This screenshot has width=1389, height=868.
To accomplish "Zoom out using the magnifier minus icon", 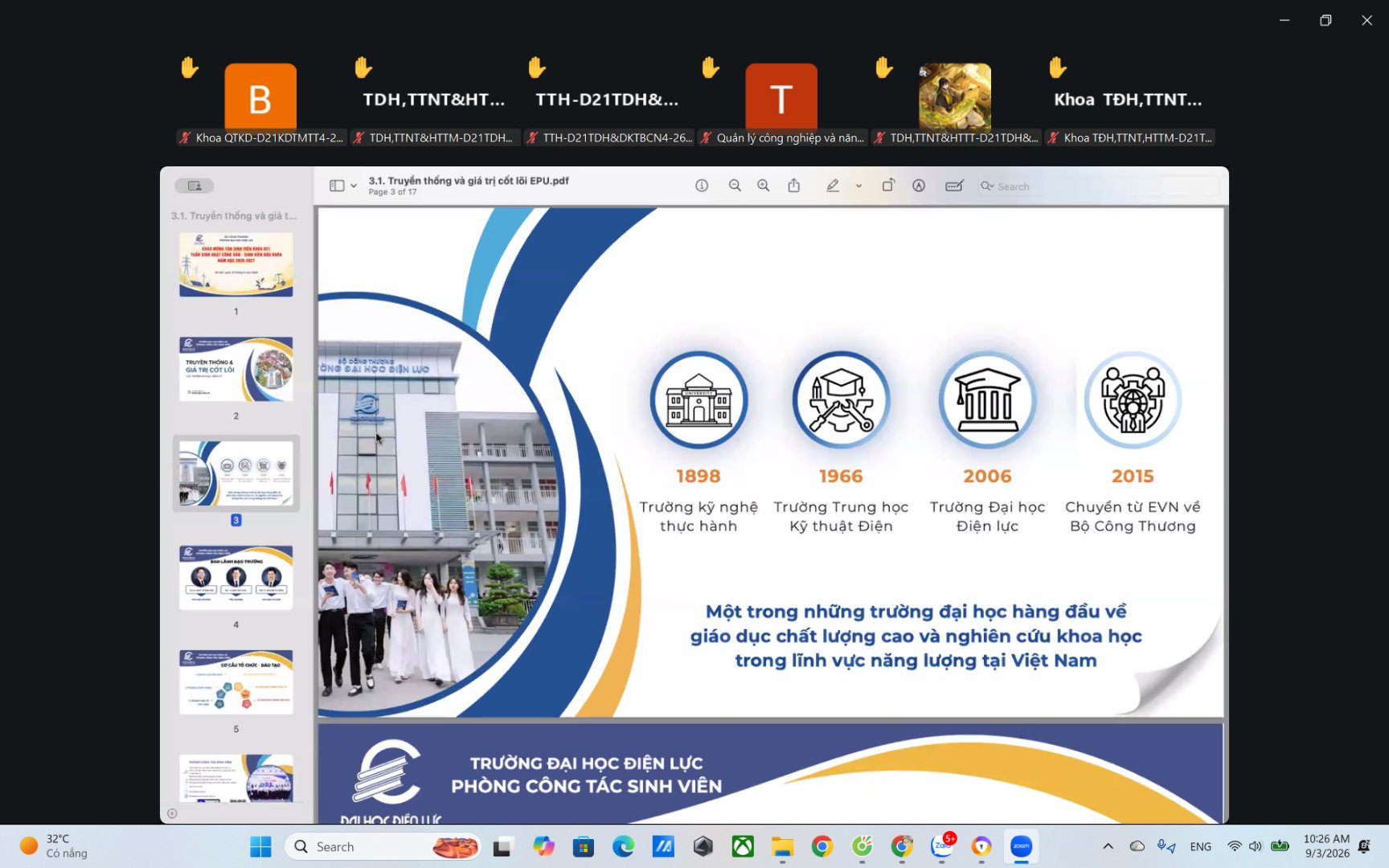I will [735, 186].
